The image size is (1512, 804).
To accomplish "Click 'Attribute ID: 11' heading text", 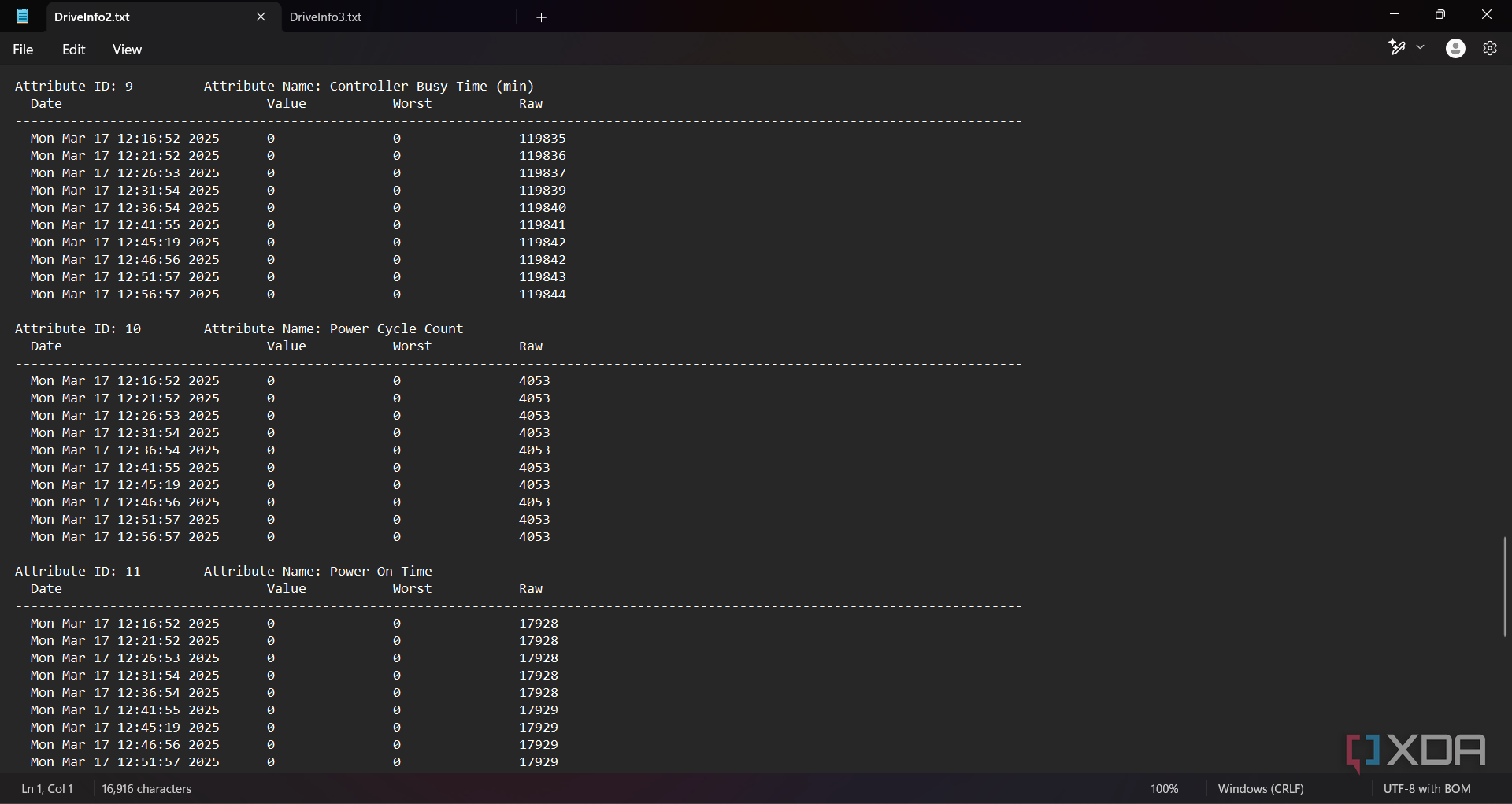I will 78,572.
